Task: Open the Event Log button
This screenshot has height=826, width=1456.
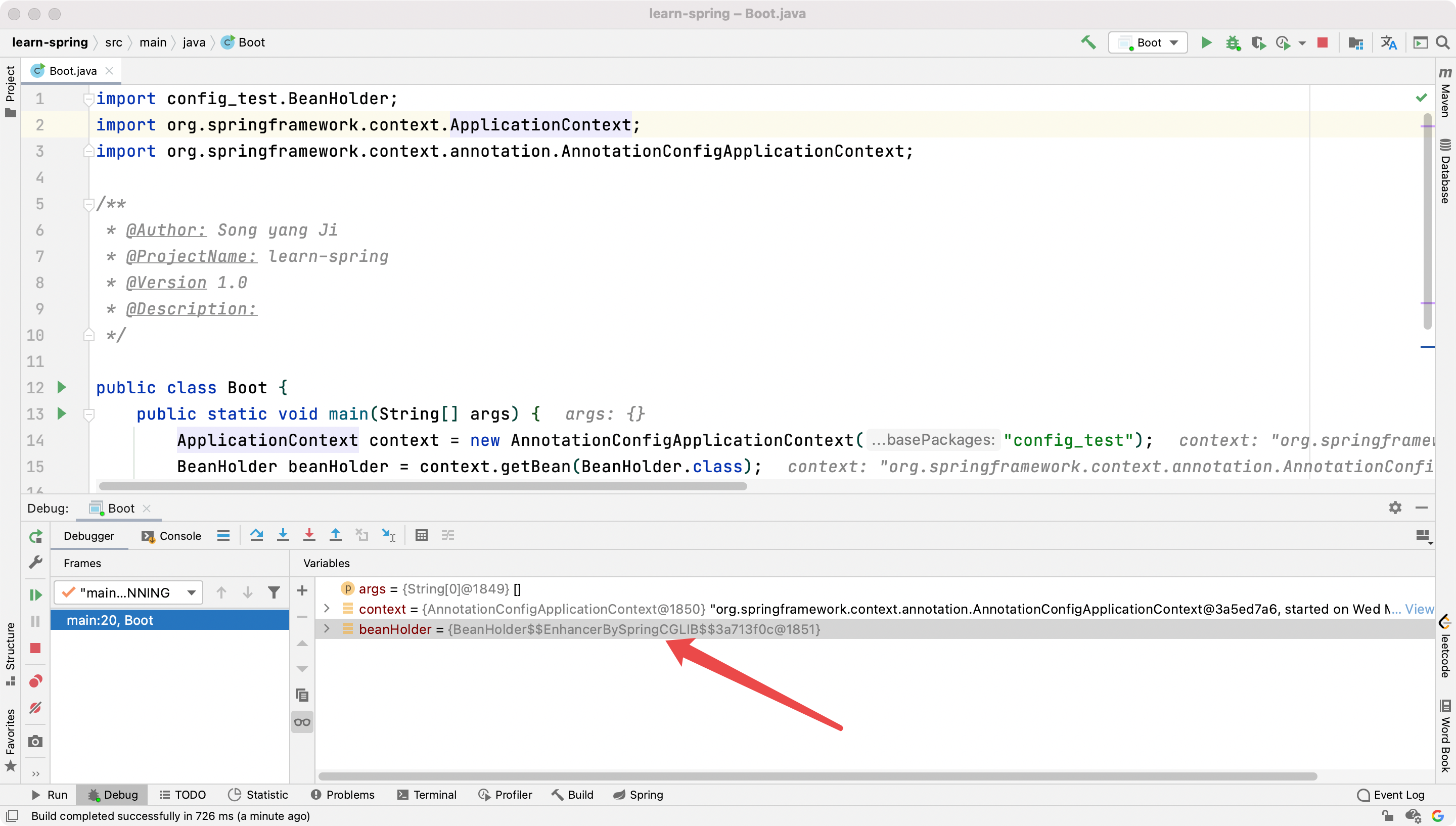Action: pyautogui.click(x=1390, y=795)
